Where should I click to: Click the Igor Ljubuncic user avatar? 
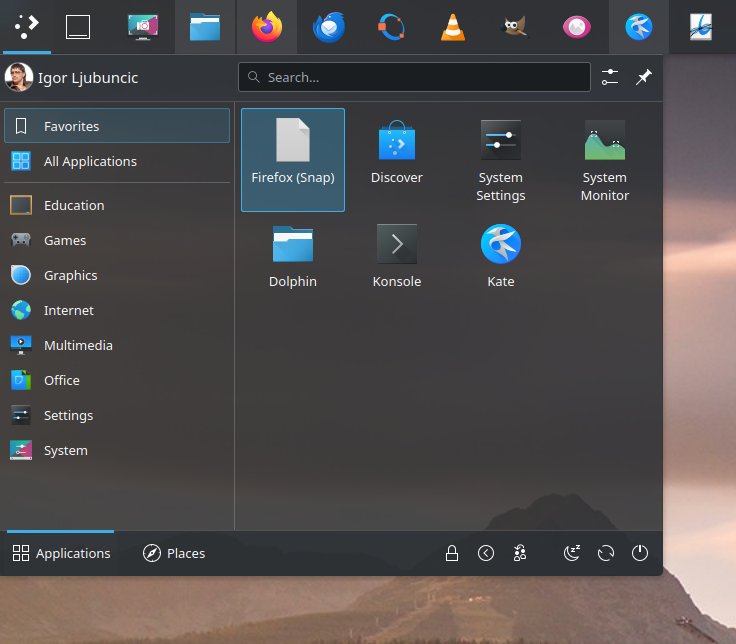click(x=19, y=77)
